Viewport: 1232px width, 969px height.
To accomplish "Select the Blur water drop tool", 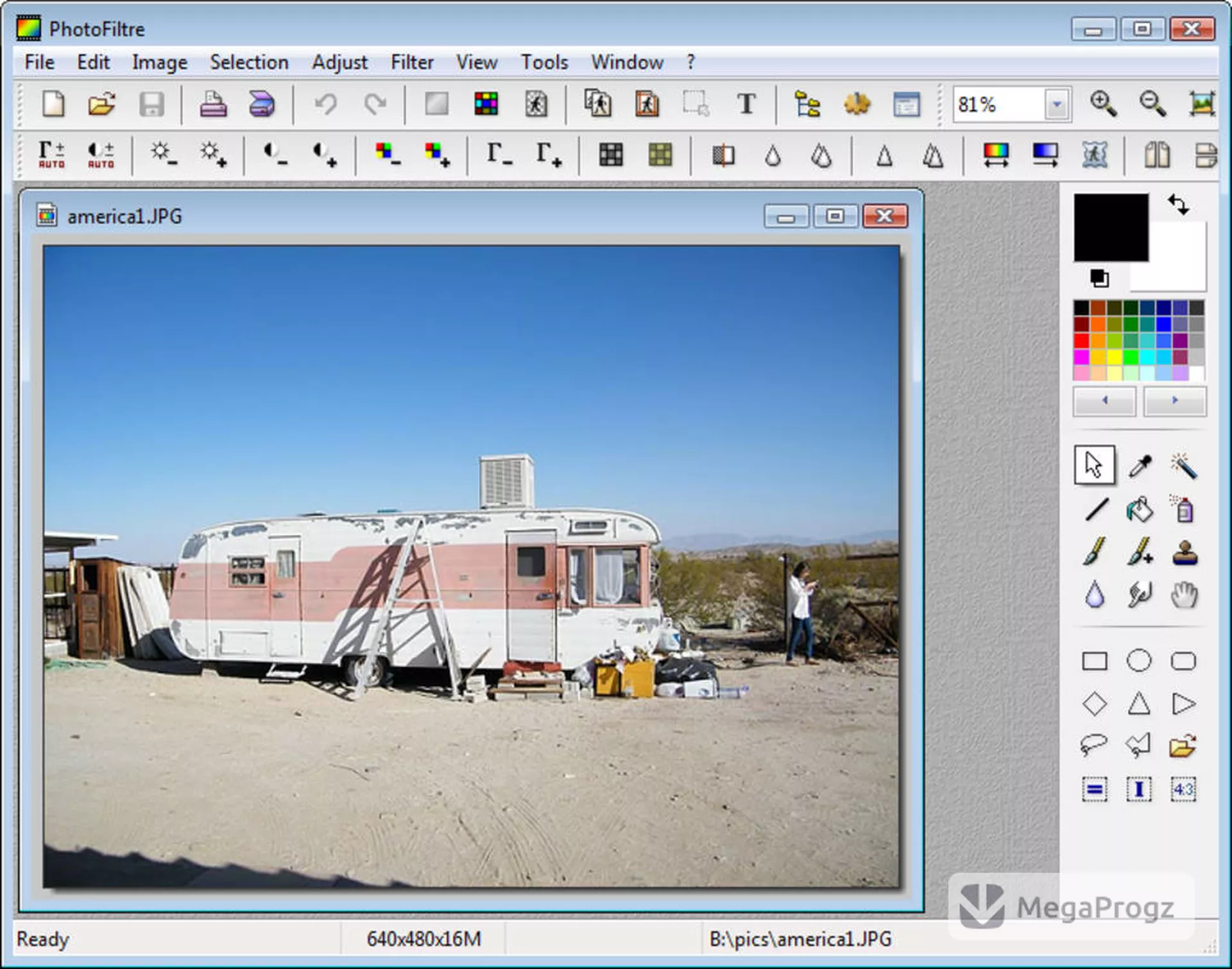I will pos(1095,594).
